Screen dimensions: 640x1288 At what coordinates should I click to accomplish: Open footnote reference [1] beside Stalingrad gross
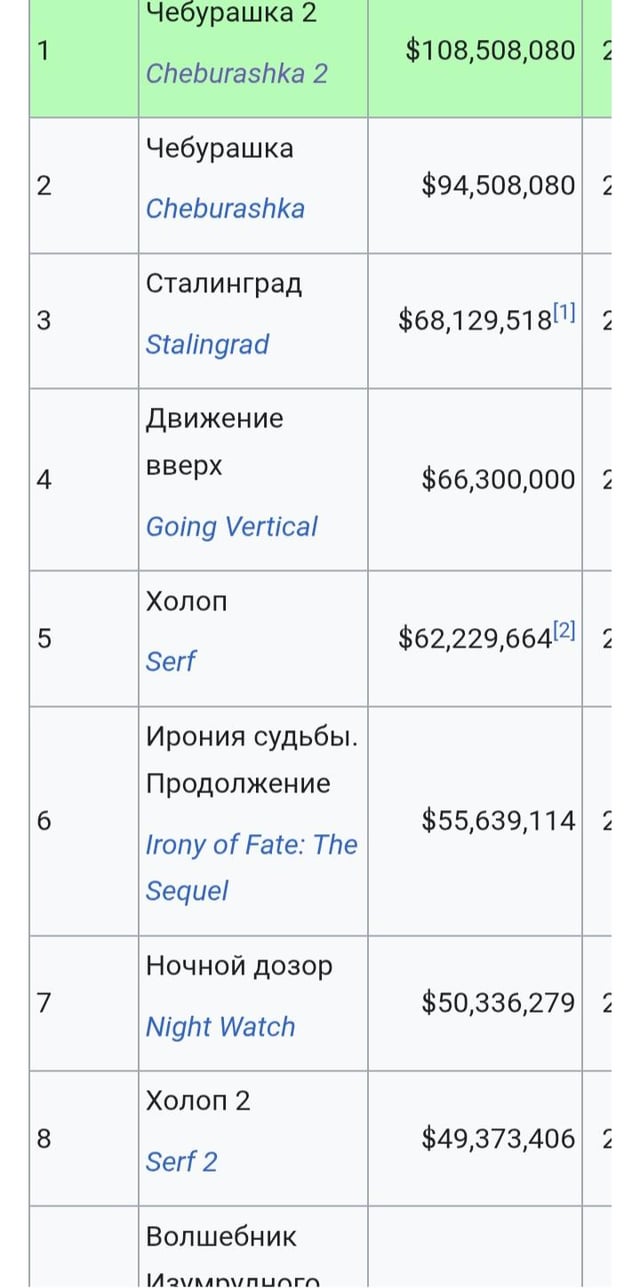pos(565,314)
